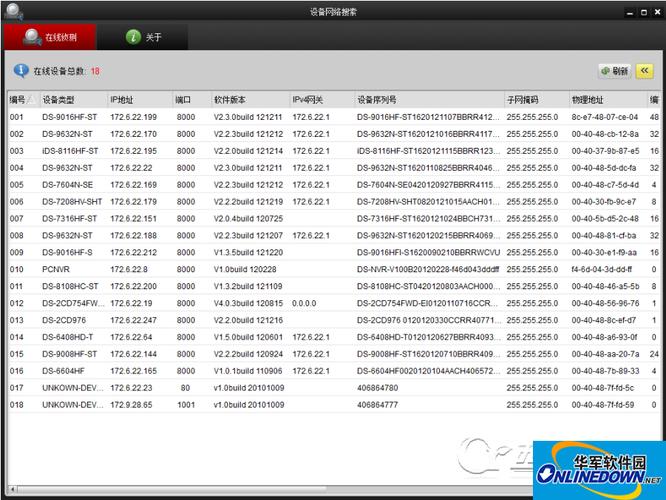Click version V4.0.3build 120815
666x500 pixels.
click(x=248, y=303)
